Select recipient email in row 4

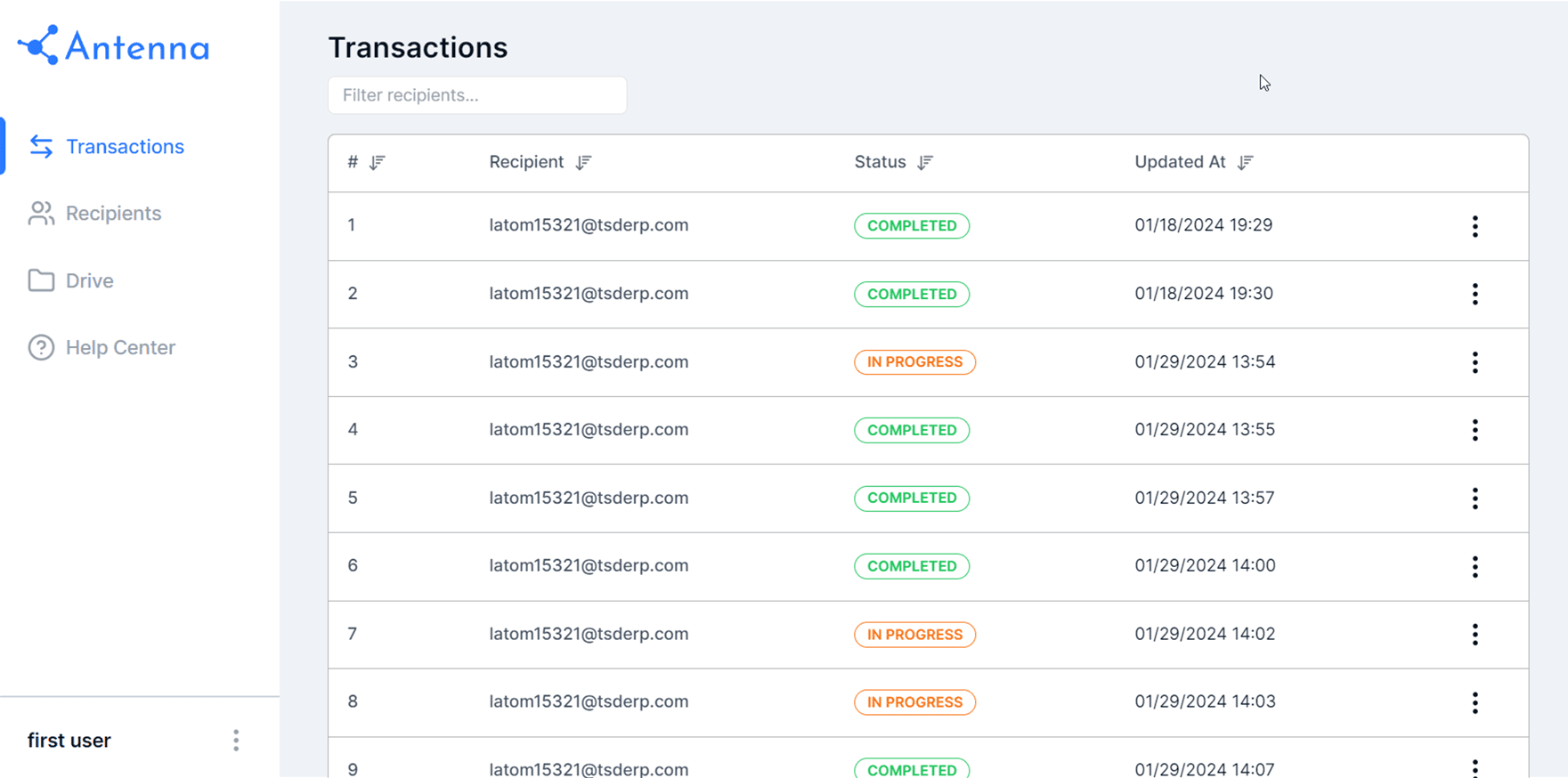[589, 430]
